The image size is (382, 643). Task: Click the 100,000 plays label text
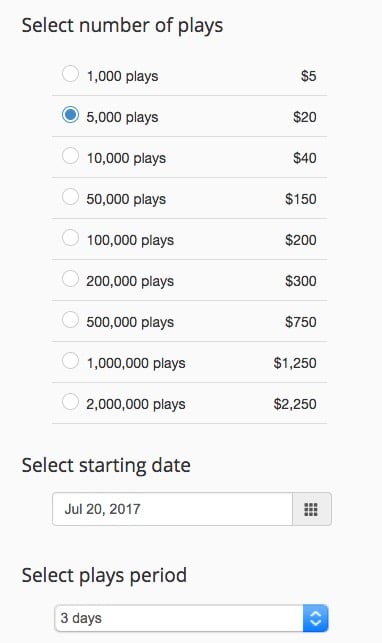pyautogui.click(x=130, y=240)
